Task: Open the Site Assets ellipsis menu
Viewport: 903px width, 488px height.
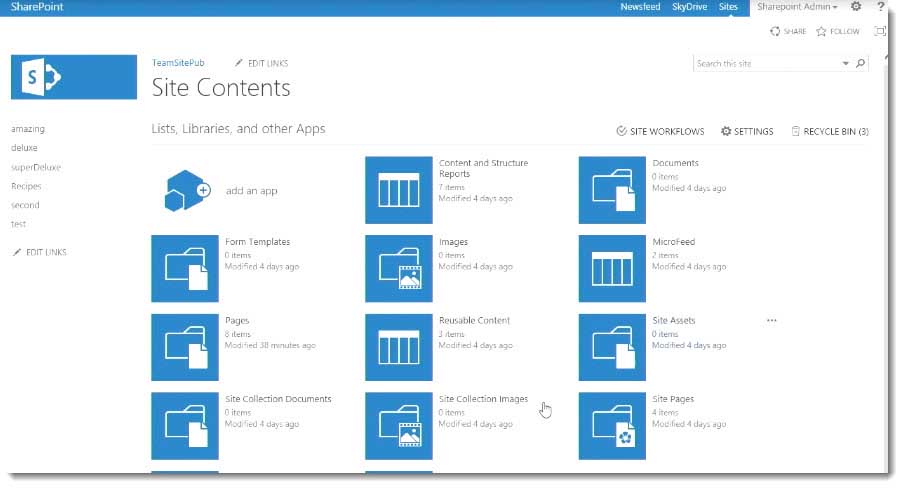Action: point(771,321)
